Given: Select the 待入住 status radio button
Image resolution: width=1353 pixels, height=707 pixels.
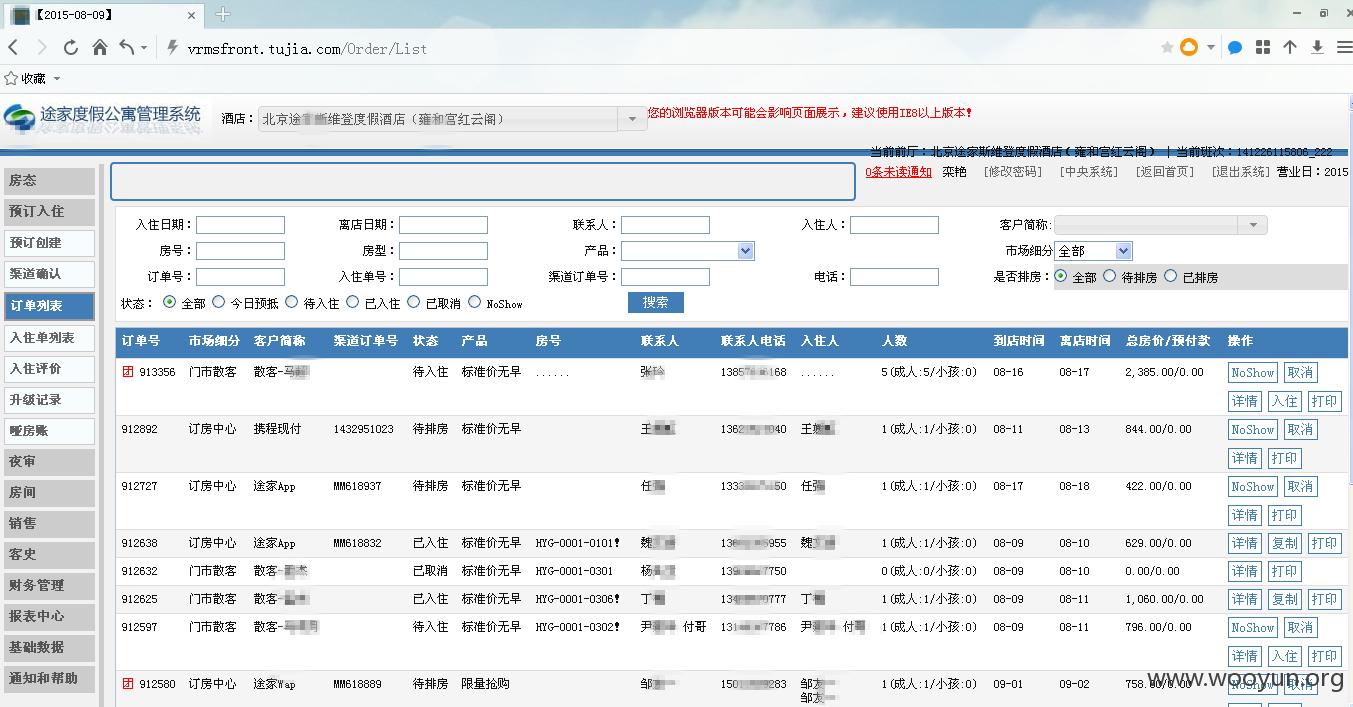Looking at the screenshot, I should pyautogui.click(x=292, y=302).
